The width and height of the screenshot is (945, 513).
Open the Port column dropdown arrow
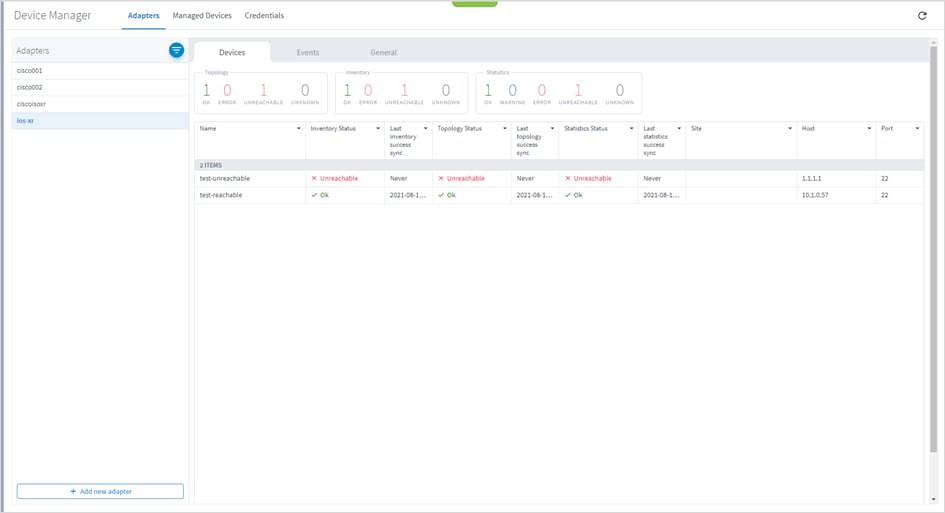917,129
